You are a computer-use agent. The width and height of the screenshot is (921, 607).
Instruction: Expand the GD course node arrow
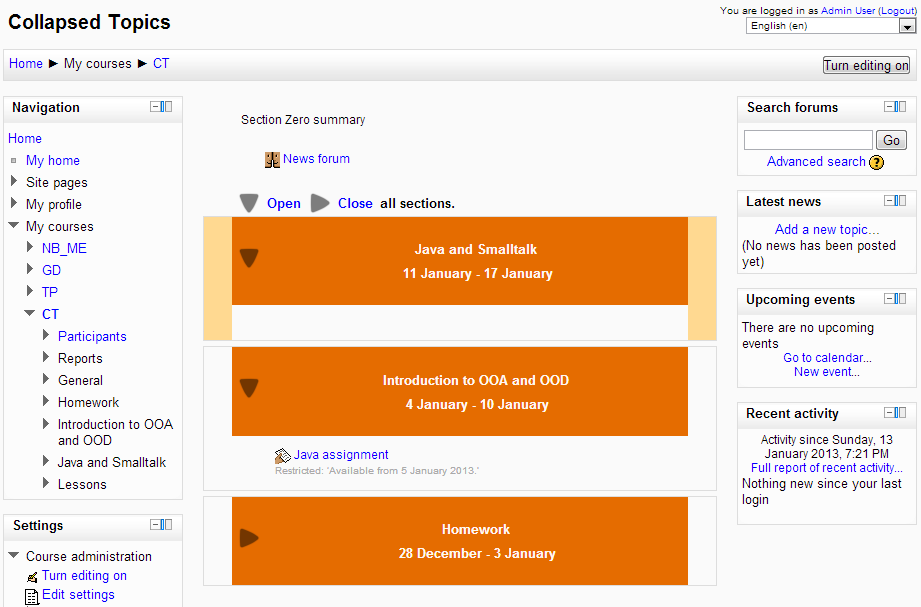point(30,269)
